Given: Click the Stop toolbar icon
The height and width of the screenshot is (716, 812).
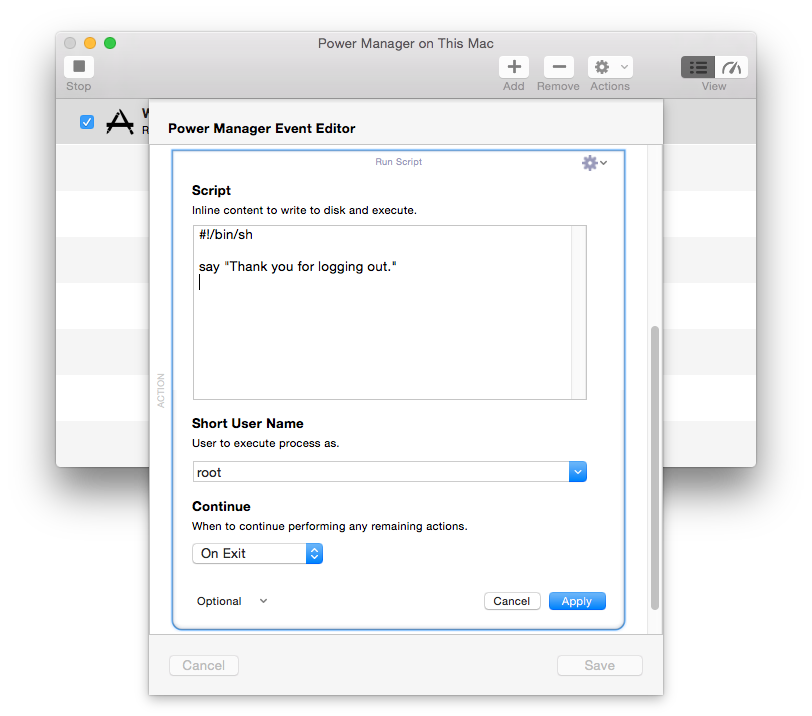Looking at the screenshot, I should [79, 67].
